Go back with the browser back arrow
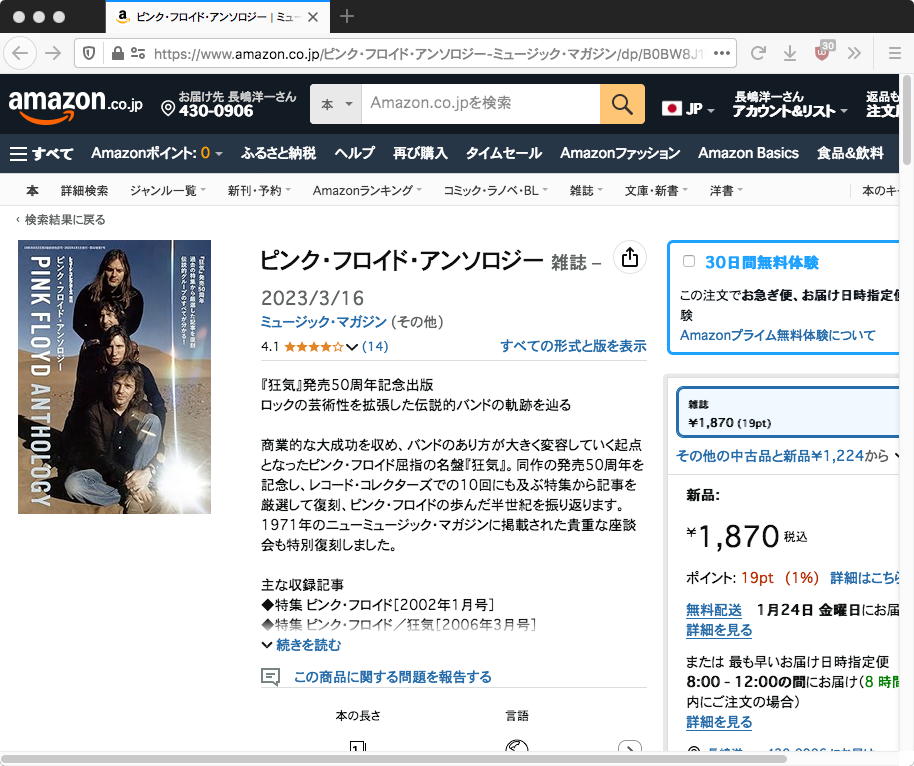Image resolution: width=914 pixels, height=766 pixels. point(20,54)
